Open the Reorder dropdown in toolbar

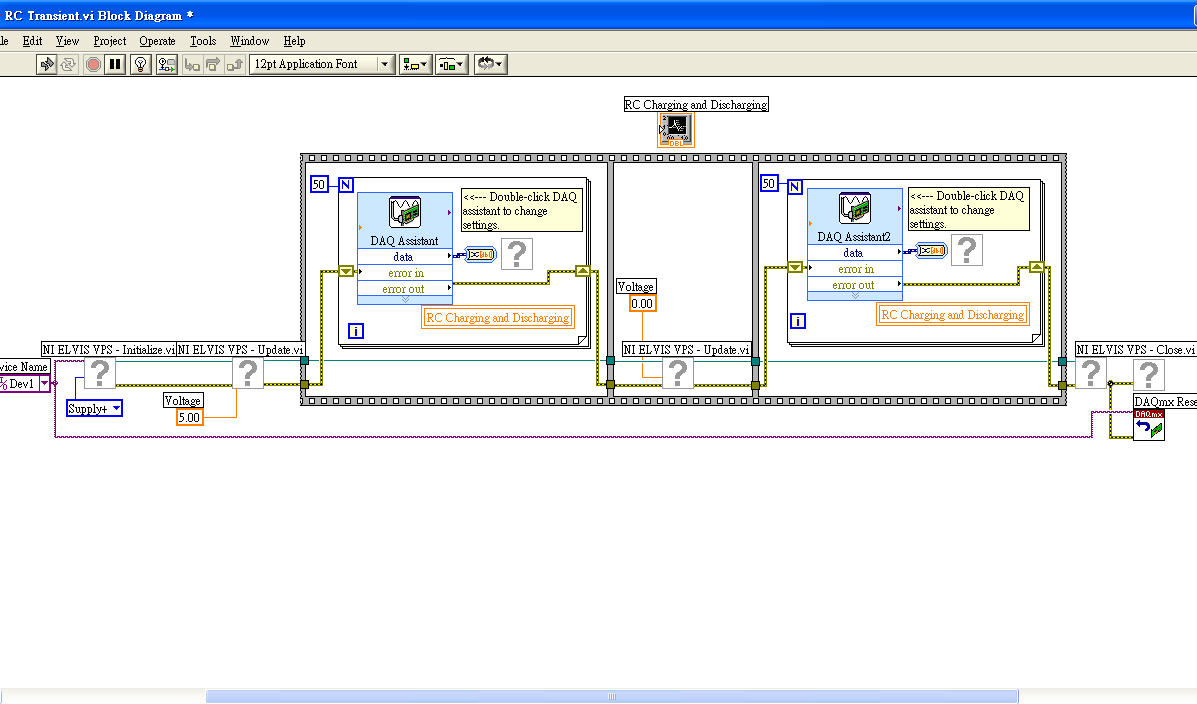tap(490, 64)
